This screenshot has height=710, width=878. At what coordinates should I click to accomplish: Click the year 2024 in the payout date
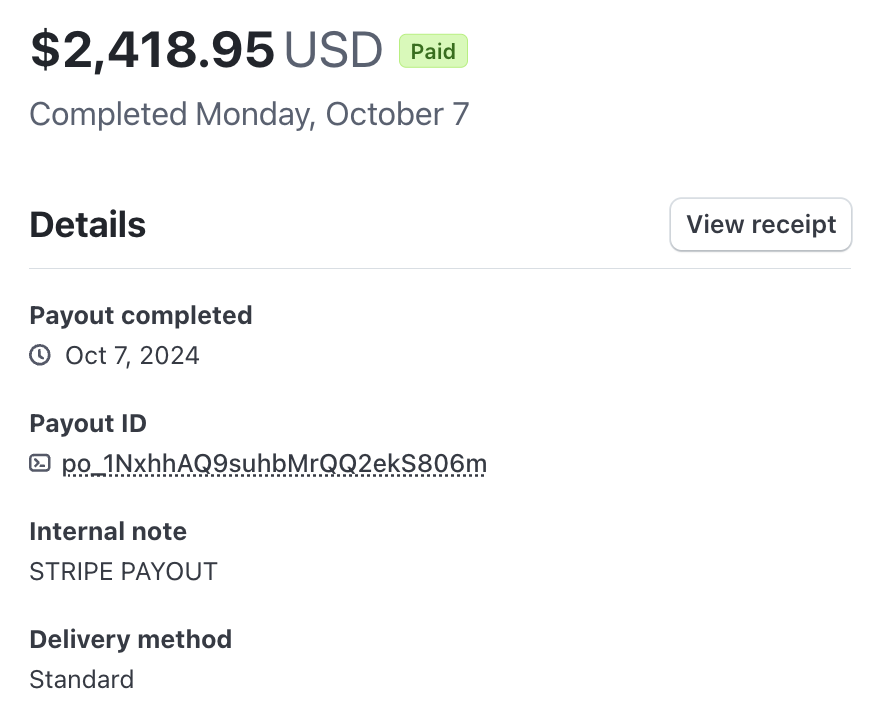(169, 356)
